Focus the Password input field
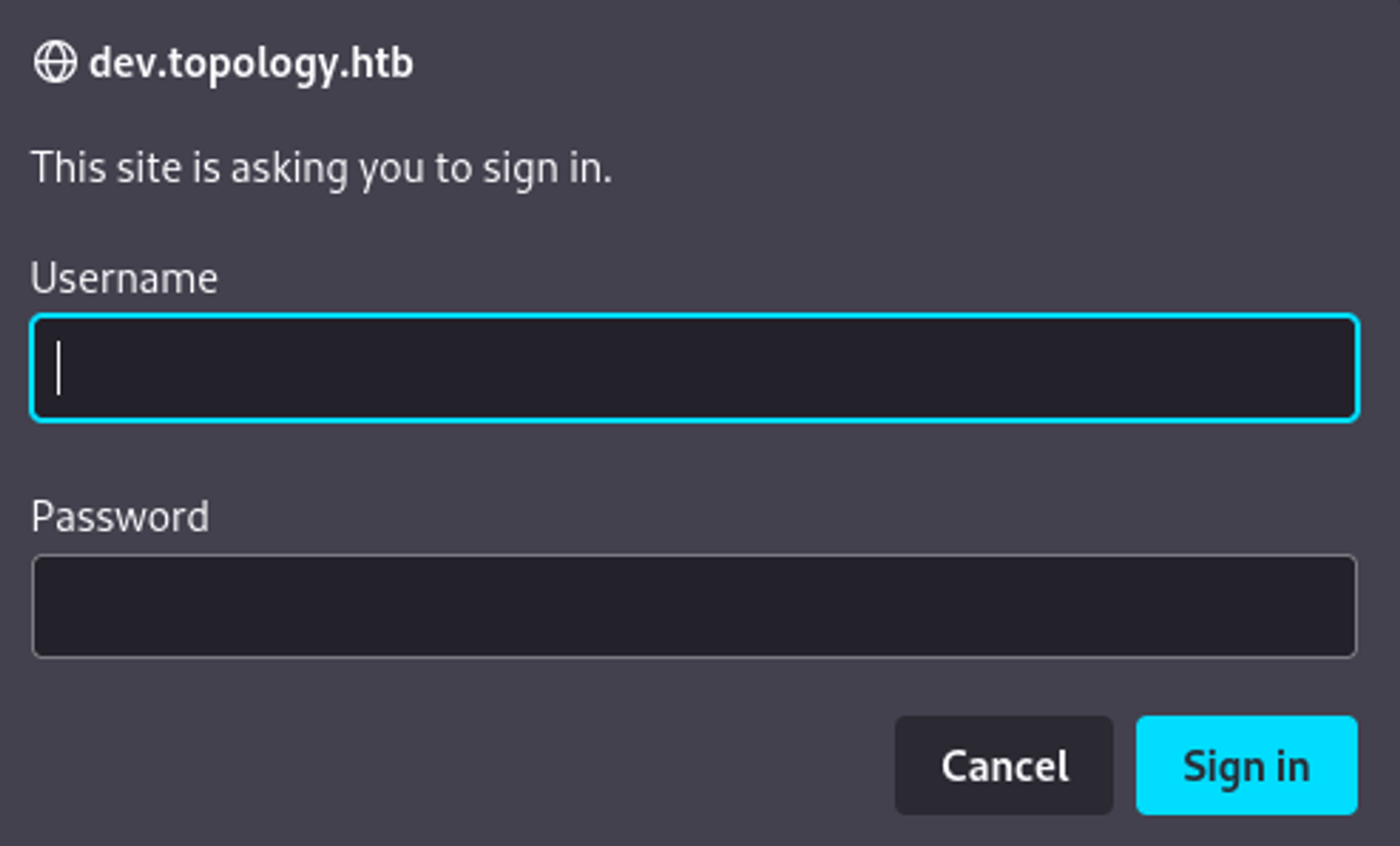 click(694, 606)
